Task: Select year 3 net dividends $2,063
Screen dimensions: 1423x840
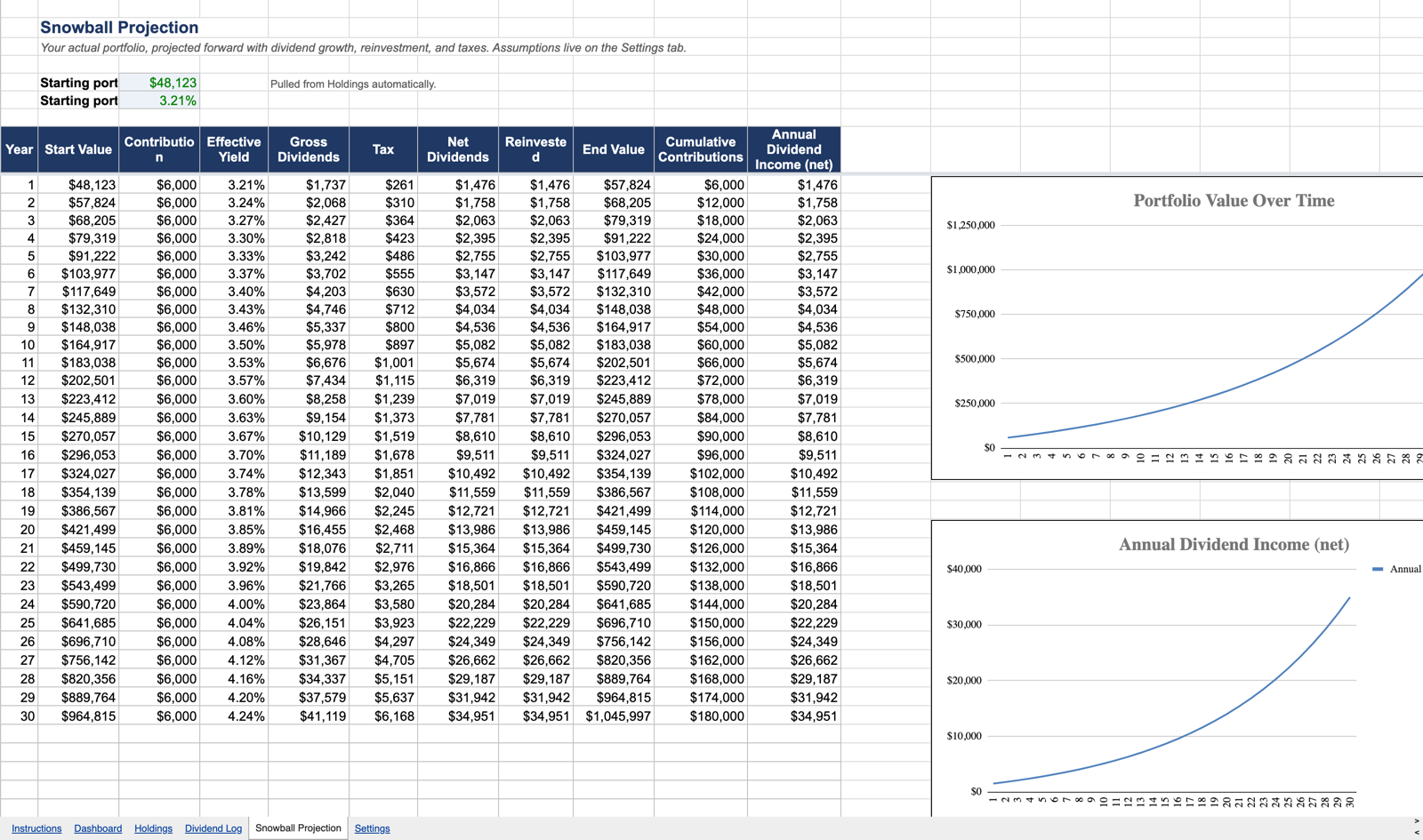Action: coord(458,220)
